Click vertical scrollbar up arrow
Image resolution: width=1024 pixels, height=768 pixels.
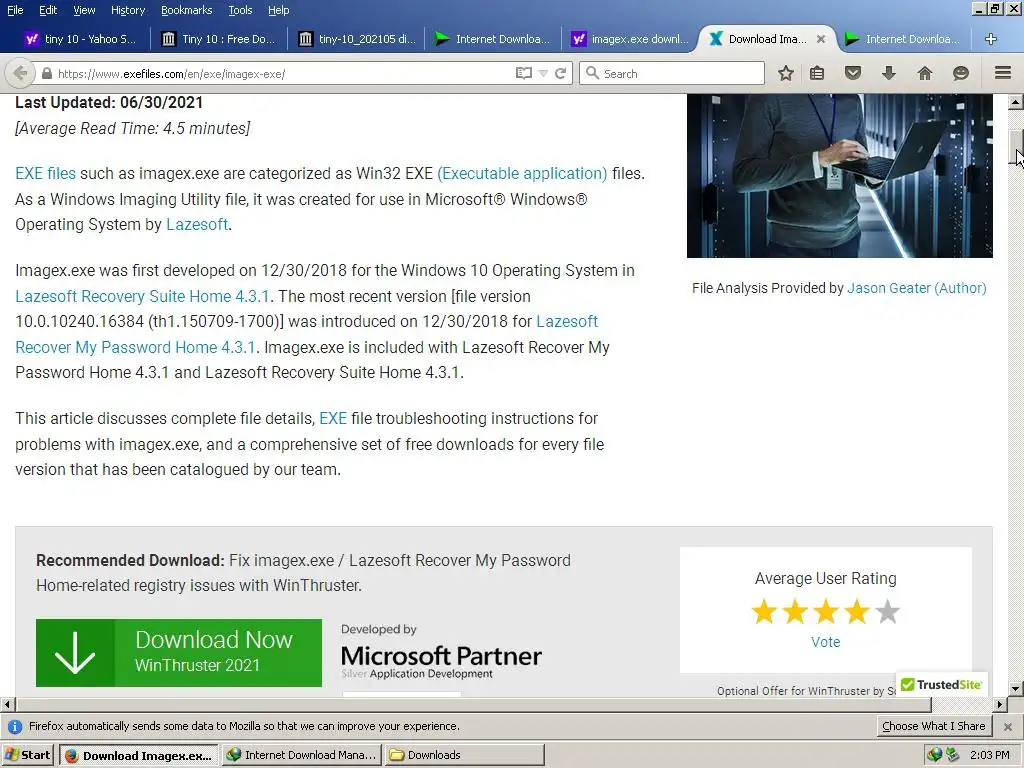click(1016, 103)
